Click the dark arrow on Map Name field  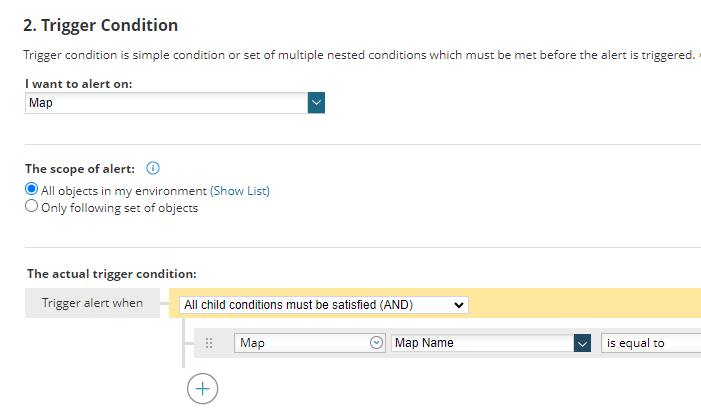(582, 343)
